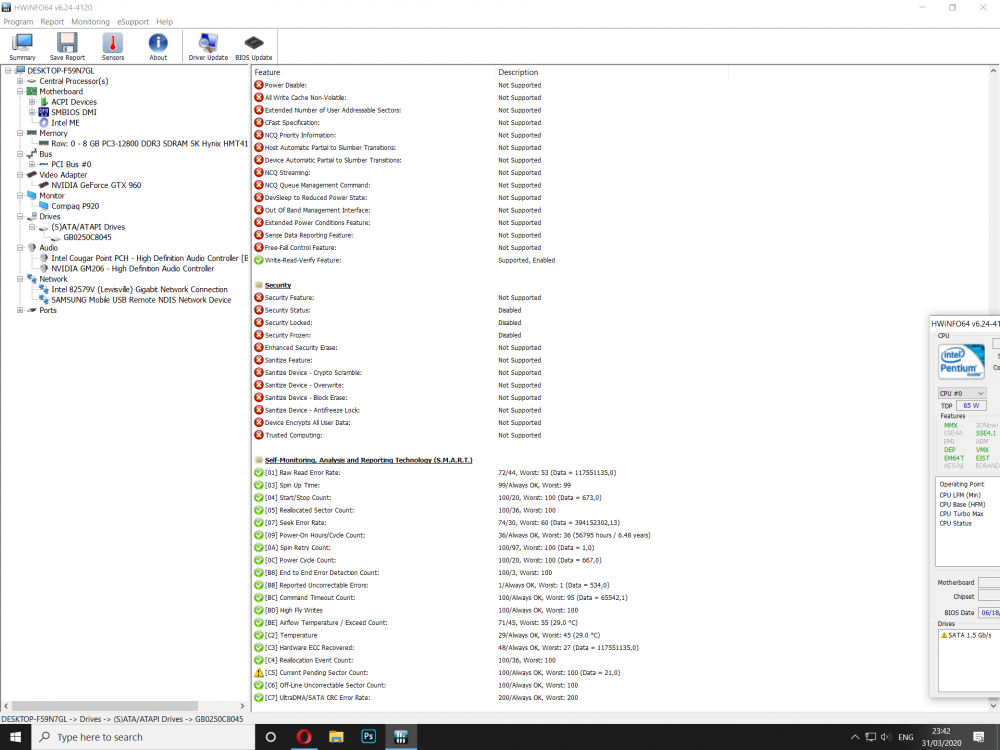The image size is (1000, 750).
Task: Click the Security section heading
Action: (x=278, y=285)
